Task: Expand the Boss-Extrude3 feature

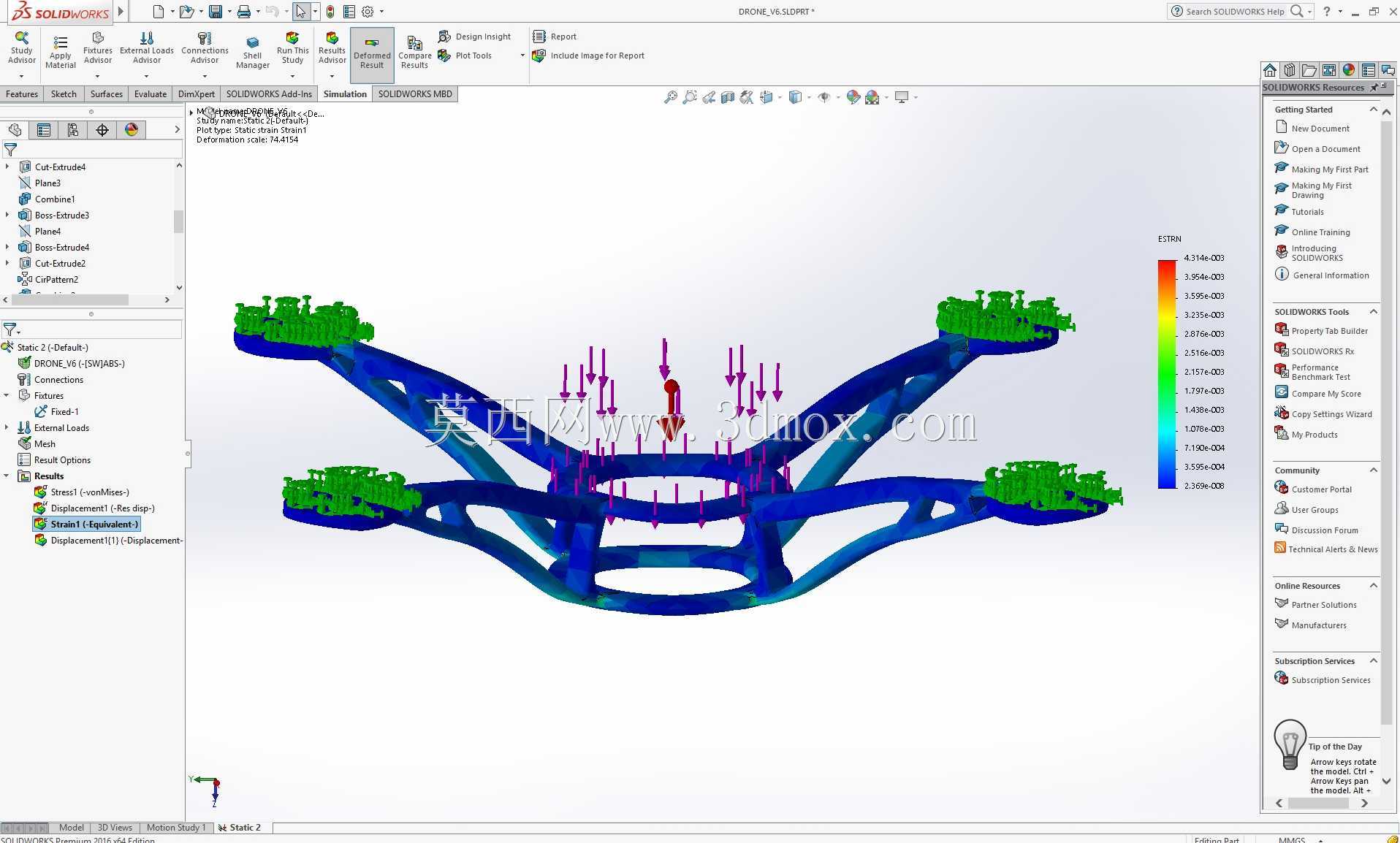Action: click(x=7, y=215)
